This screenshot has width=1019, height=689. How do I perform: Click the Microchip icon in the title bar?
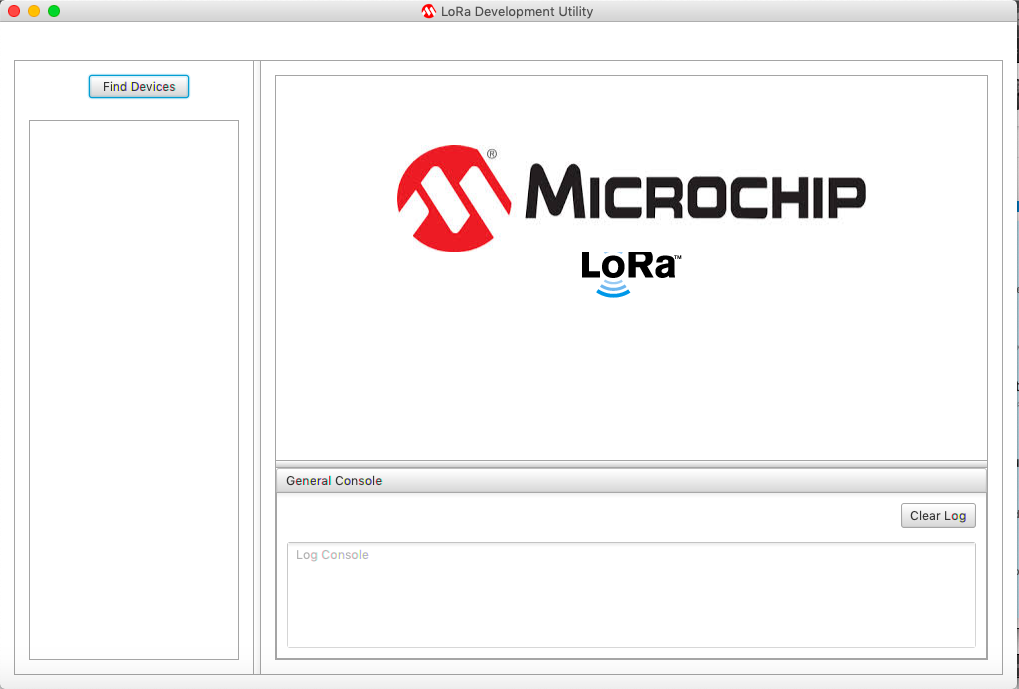click(428, 11)
